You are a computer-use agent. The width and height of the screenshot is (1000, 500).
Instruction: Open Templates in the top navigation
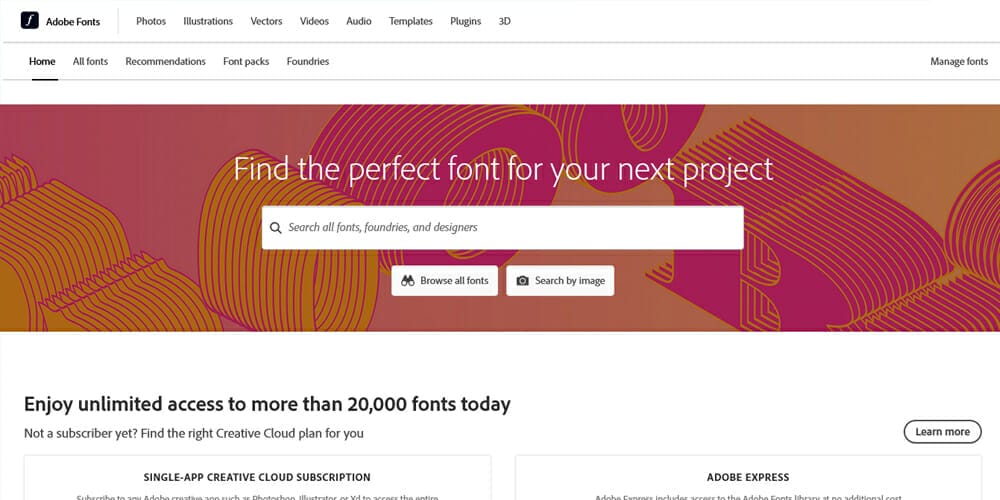pos(411,21)
